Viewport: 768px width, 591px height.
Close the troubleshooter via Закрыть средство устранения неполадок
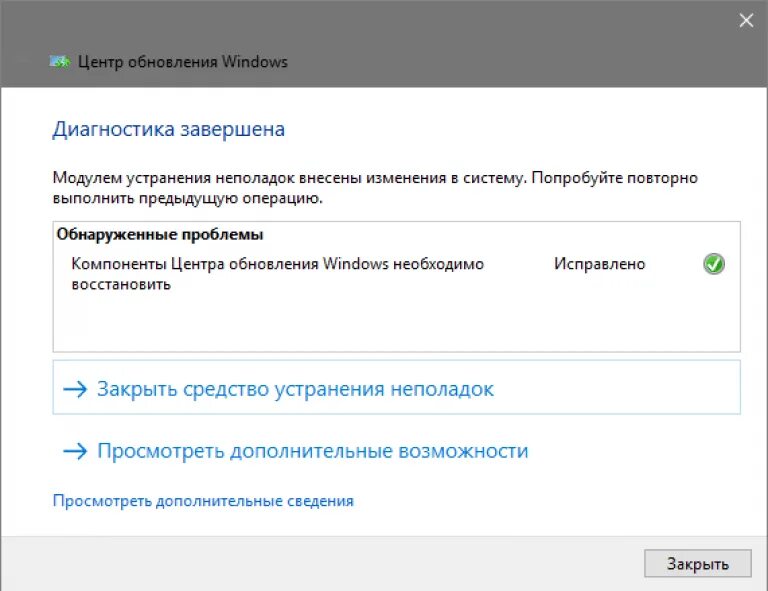(396, 387)
